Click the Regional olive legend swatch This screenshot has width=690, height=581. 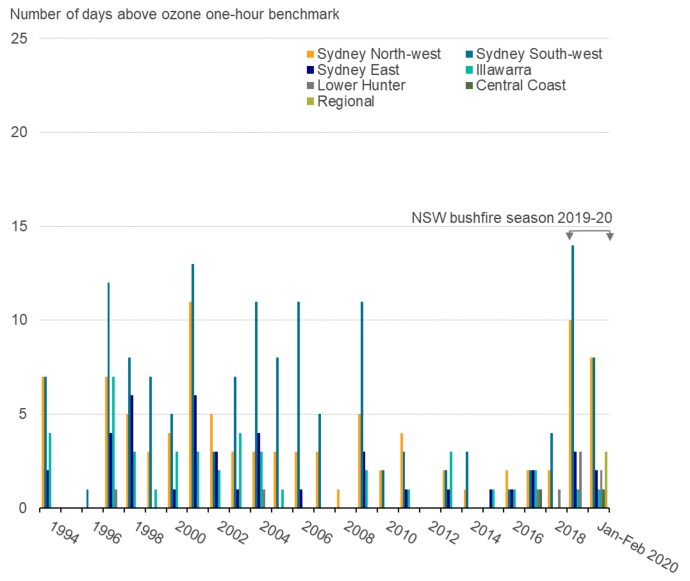pyautogui.click(x=310, y=101)
